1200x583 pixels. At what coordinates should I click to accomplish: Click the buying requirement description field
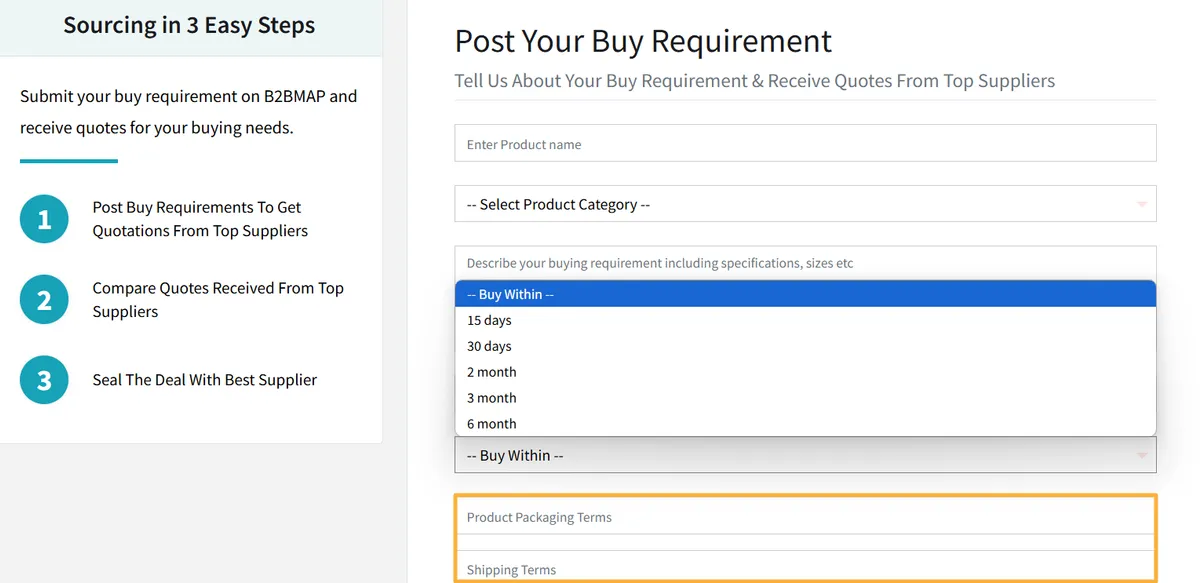click(x=805, y=263)
